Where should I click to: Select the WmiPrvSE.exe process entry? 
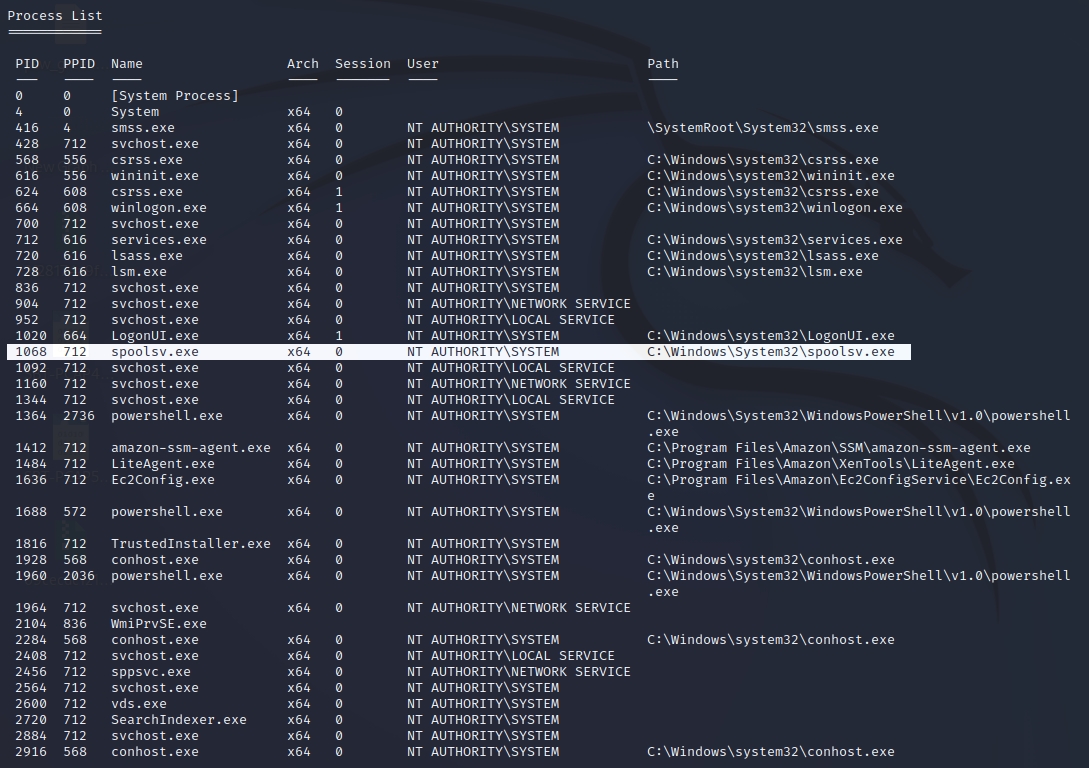click(x=159, y=624)
